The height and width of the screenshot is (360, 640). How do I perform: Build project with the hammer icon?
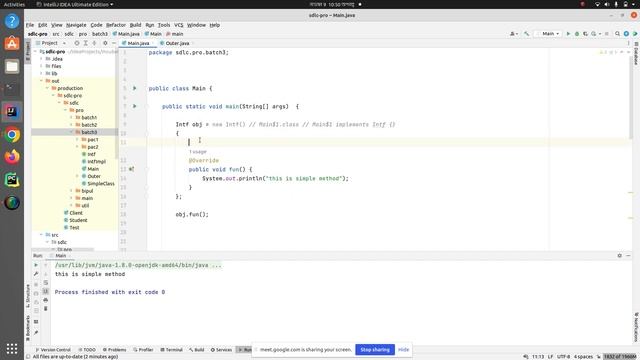[527, 34]
